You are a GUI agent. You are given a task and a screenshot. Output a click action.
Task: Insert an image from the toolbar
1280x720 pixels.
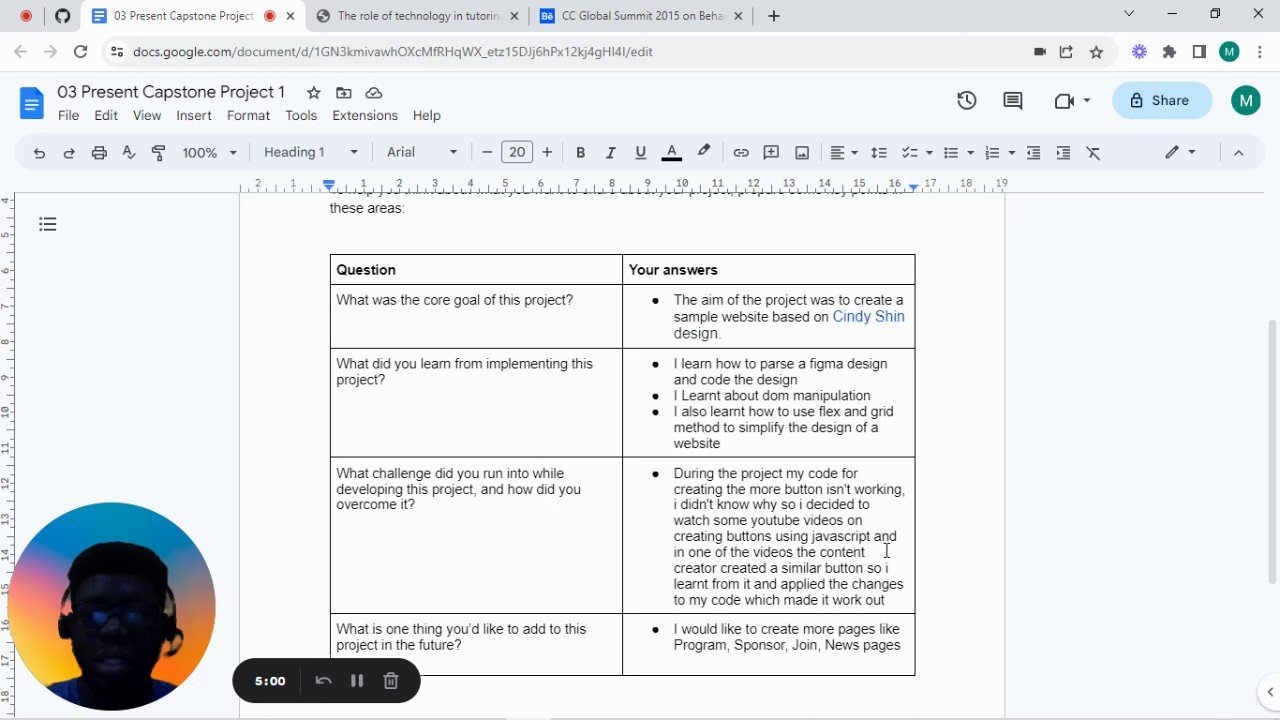[802, 153]
